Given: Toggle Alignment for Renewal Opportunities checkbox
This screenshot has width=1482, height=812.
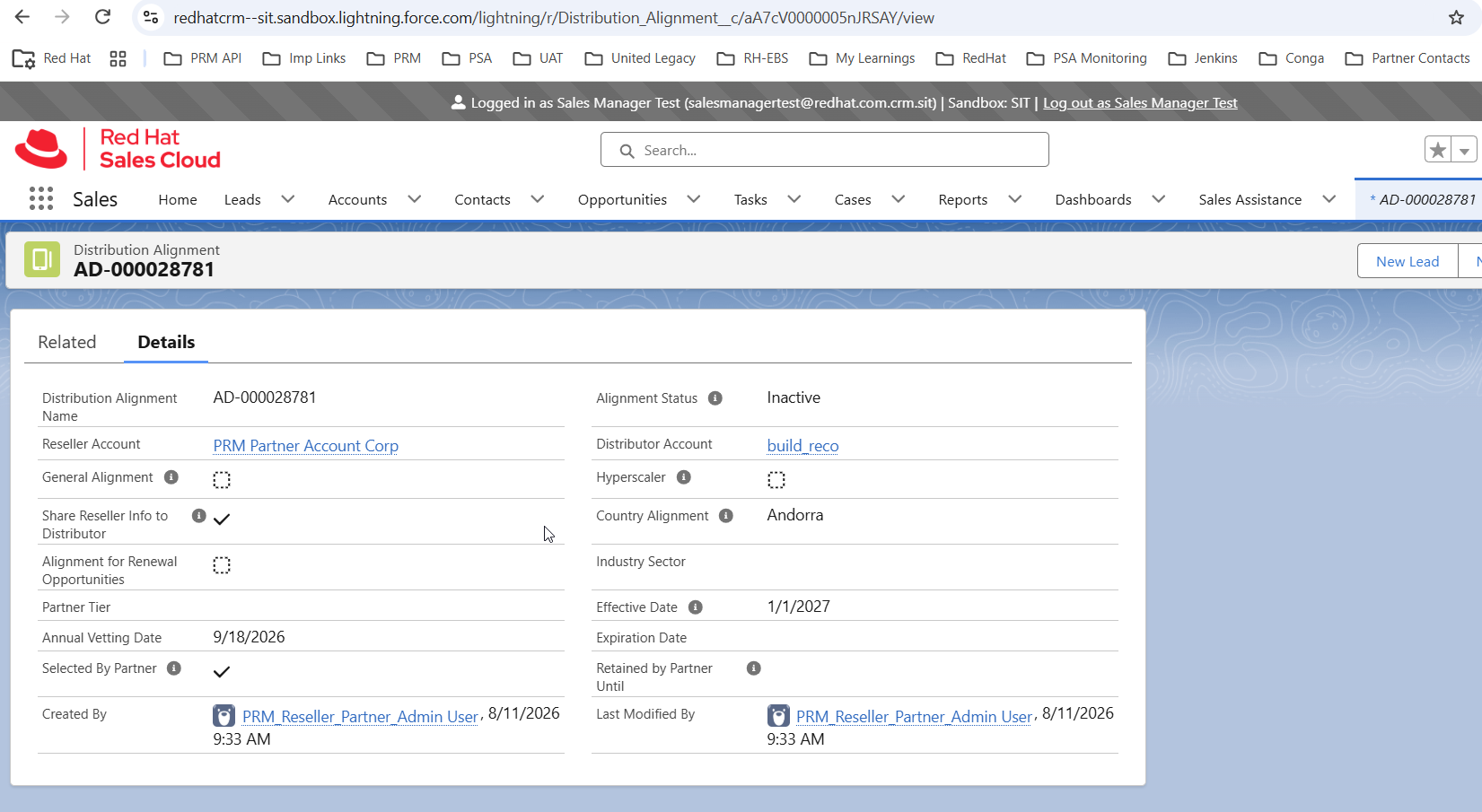Looking at the screenshot, I should click(222, 565).
